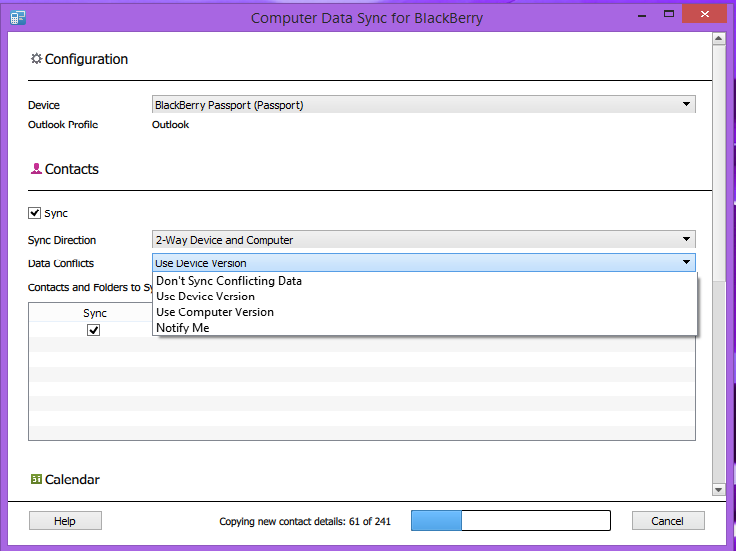Choose Use Computer Version option

(x=425, y=312)
